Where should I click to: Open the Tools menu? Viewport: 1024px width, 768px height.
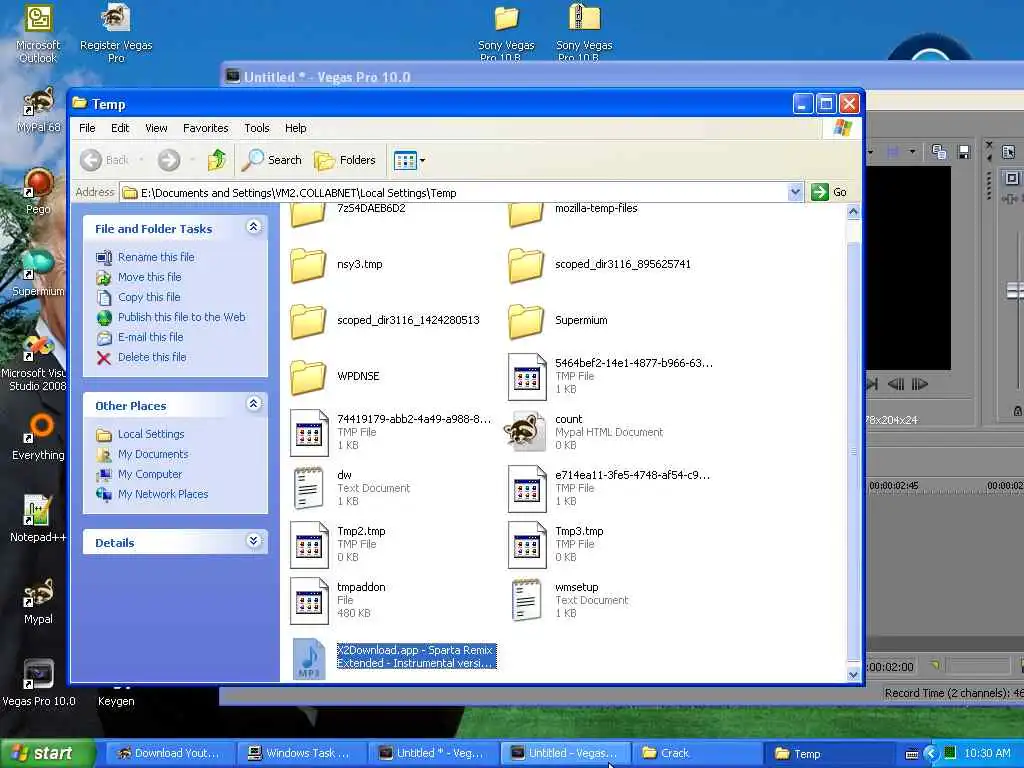[257, 128]
